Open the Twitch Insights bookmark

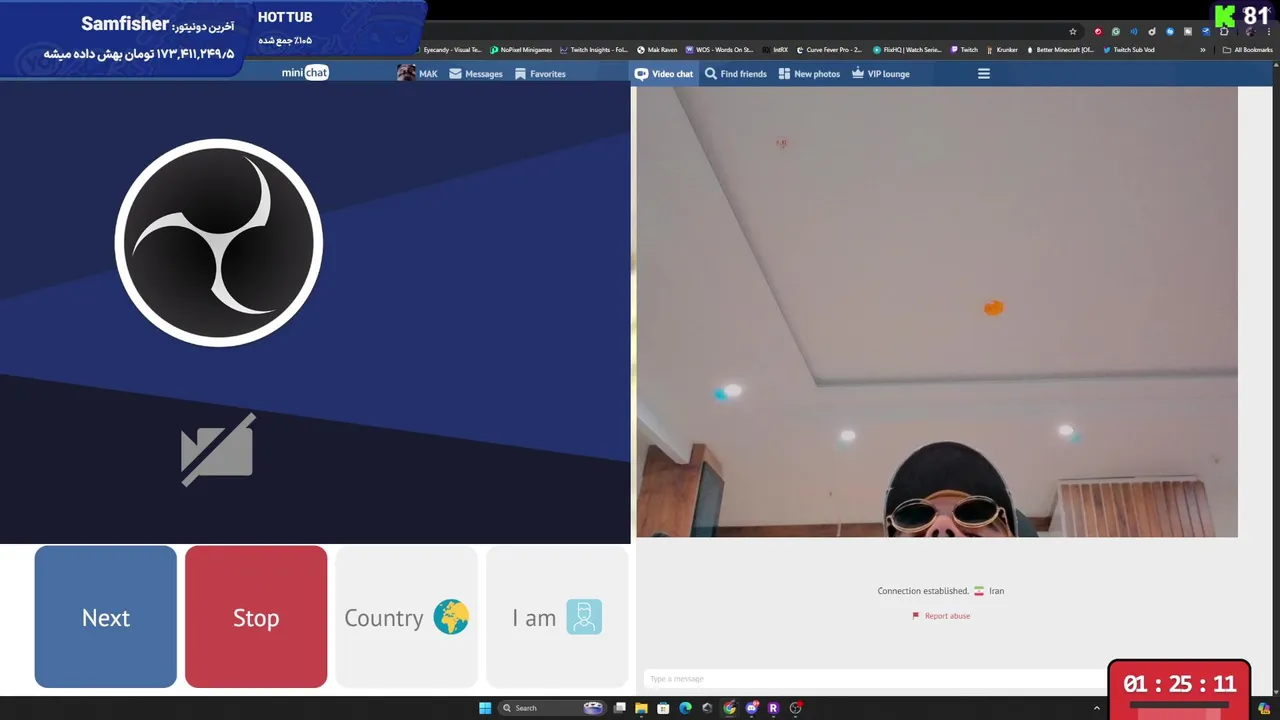coord(594,50)
